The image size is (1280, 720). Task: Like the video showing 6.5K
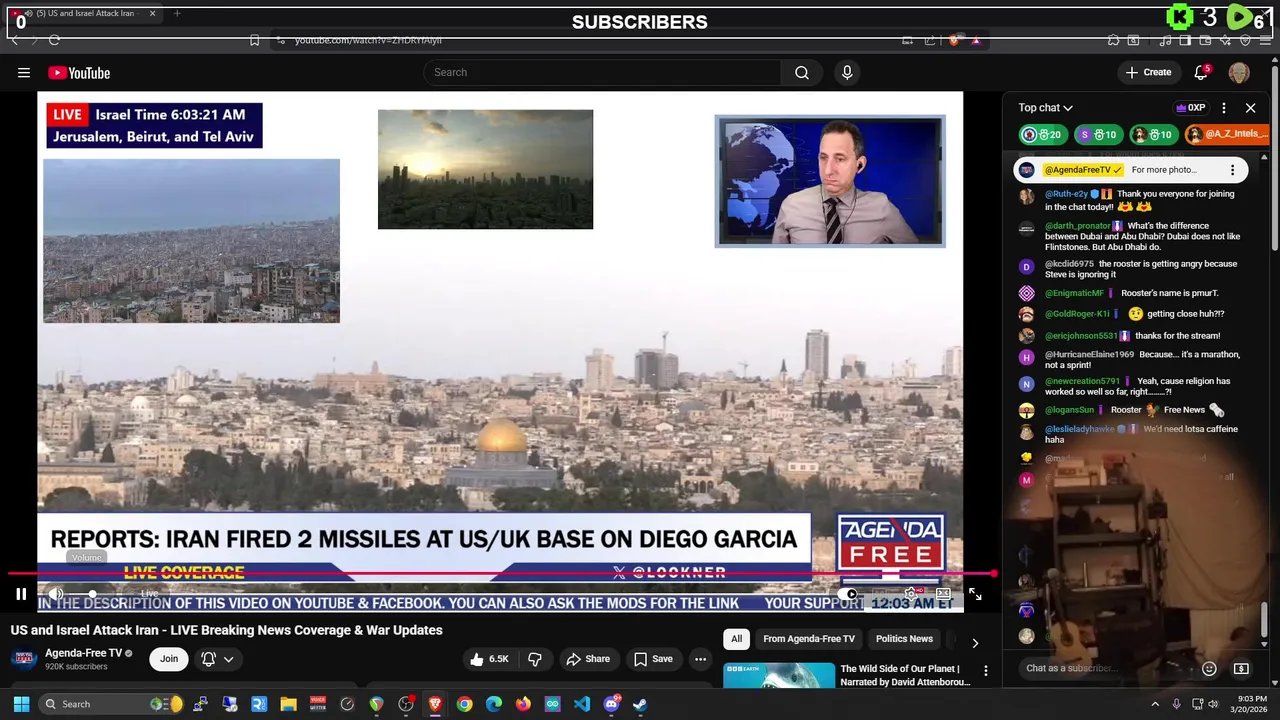[x=490, y=659]
